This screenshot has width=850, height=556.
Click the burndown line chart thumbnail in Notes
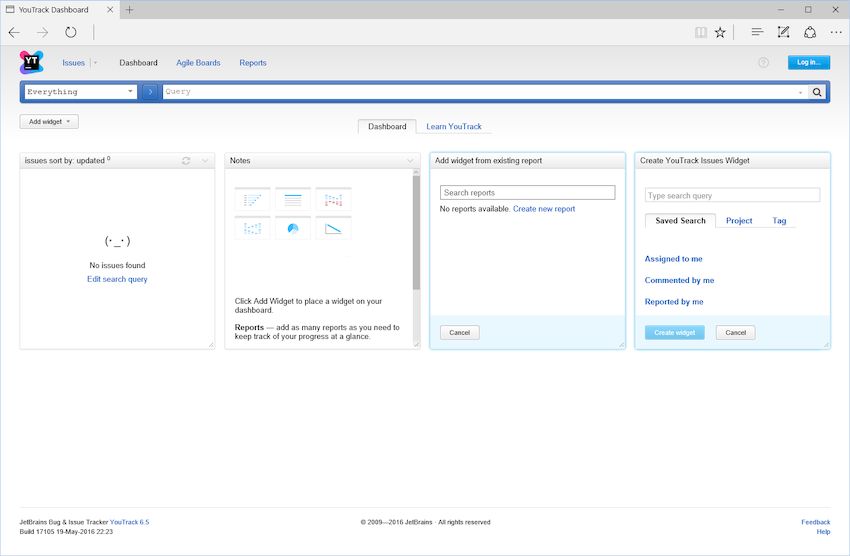pyautogui.click(x=333, y=228)
